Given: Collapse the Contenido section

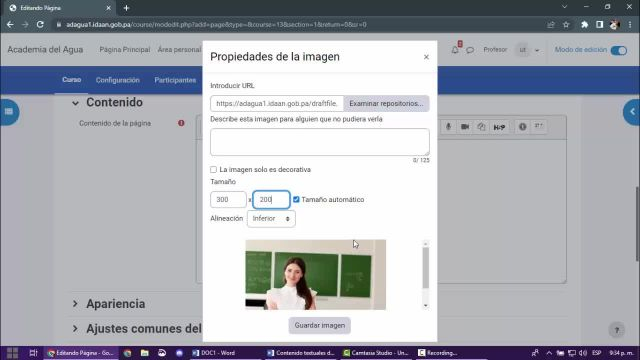Looking at the screenshot, I should pos(75,103).
